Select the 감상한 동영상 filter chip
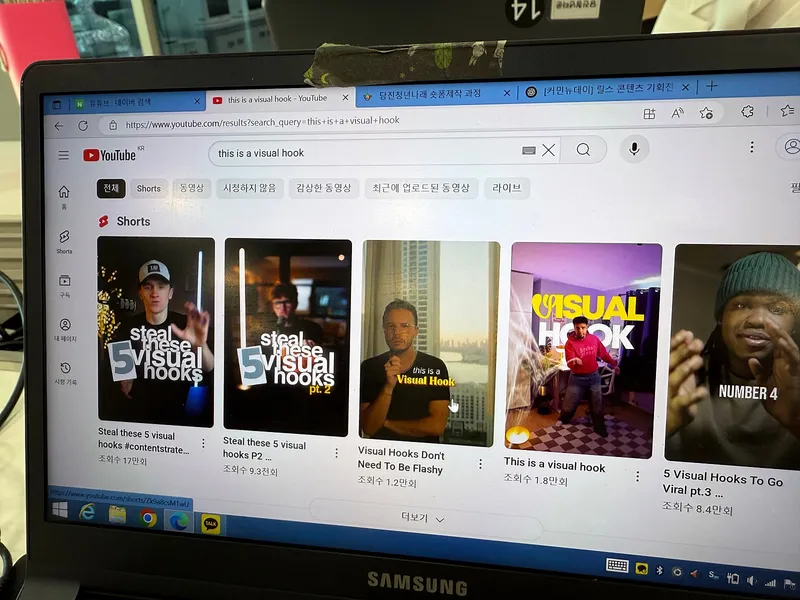Viewport: 800px width, 600px height. [x=324, y=188]
